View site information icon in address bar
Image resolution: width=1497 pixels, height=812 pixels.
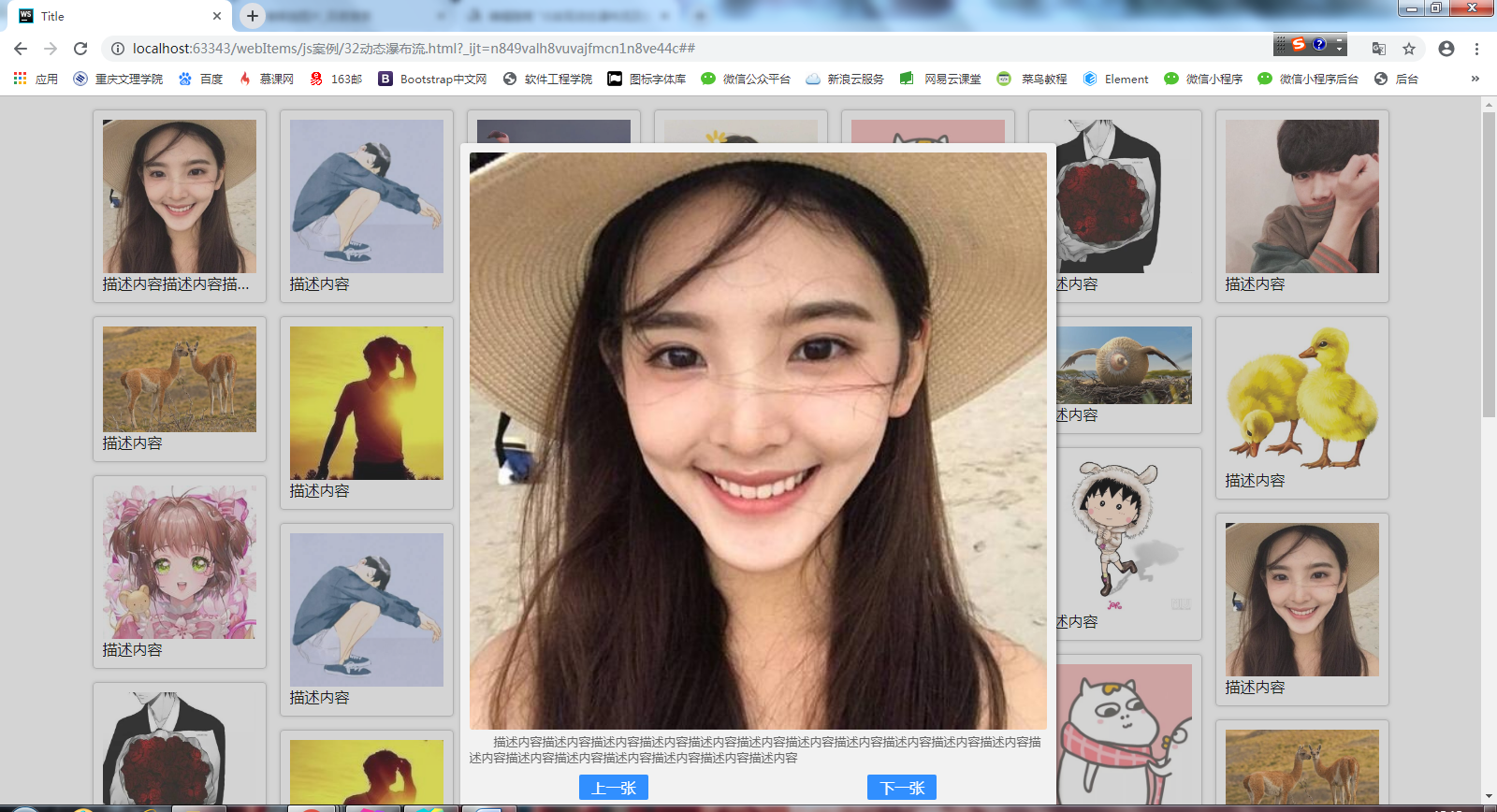(x=117, y=49)
